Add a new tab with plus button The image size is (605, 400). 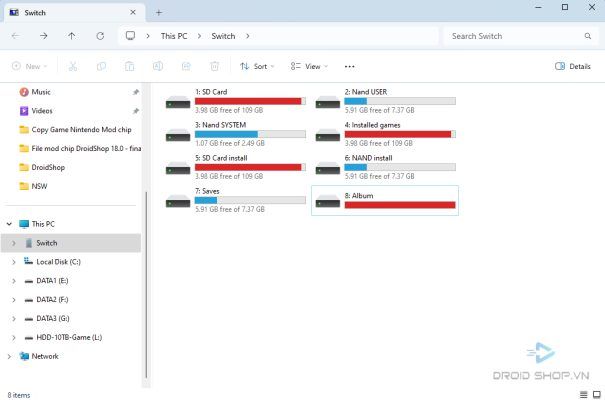point(159,13)
